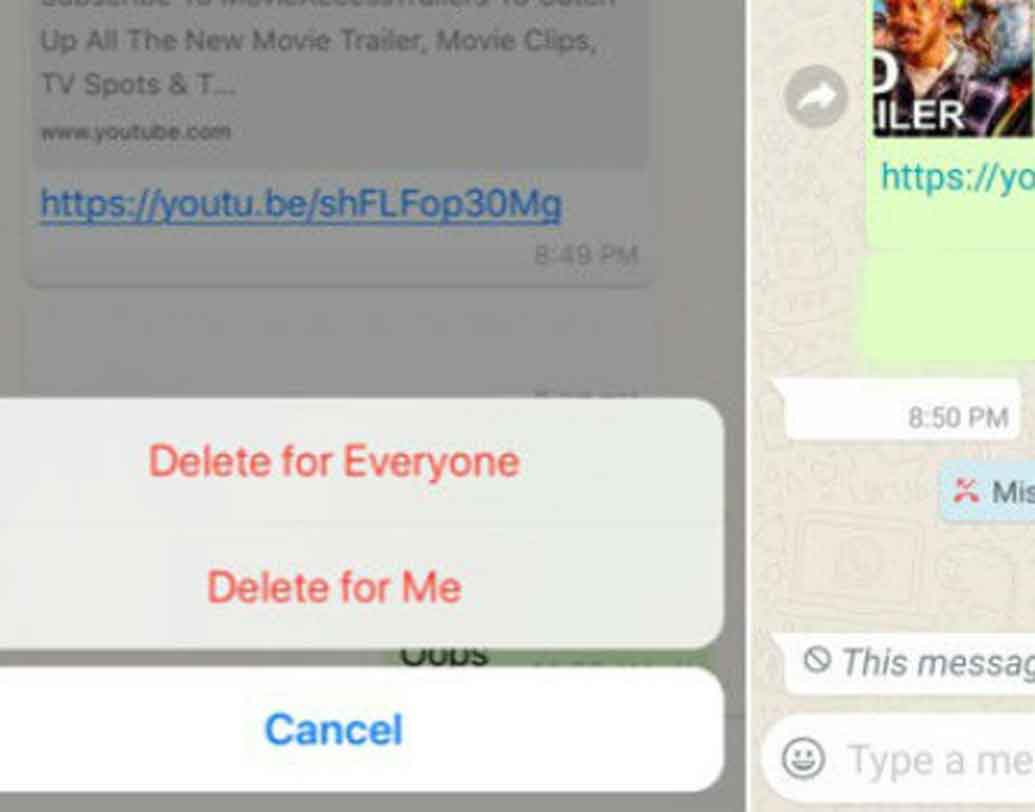1035x812 pixels.
Task: Tap the prohibited icon in deleted message
Action: [817, 659]
